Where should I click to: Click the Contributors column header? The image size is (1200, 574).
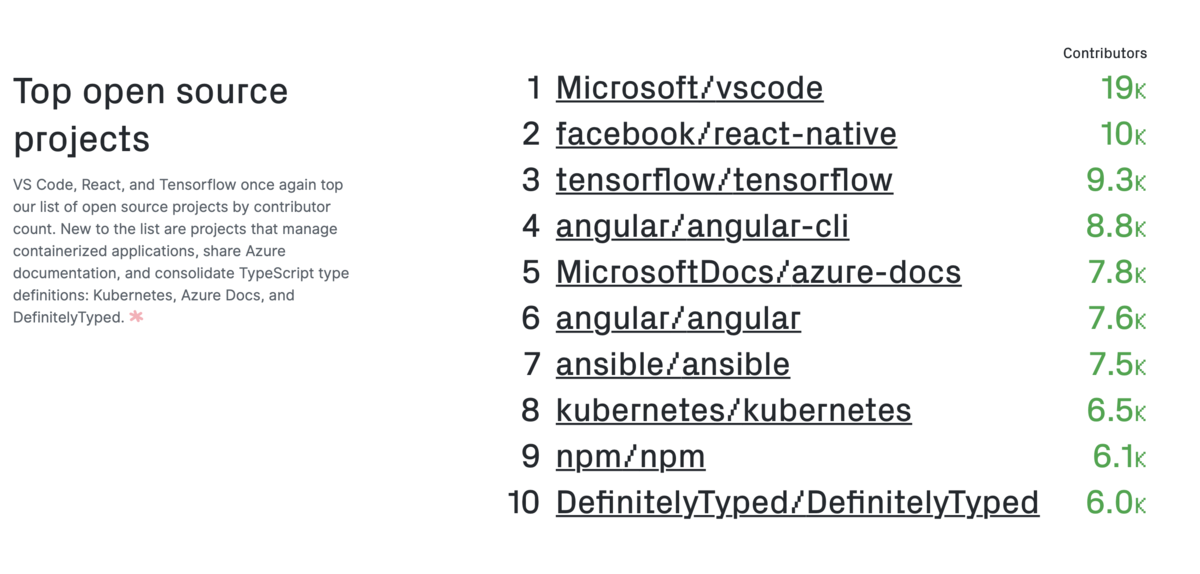(x=1104, y=53)
